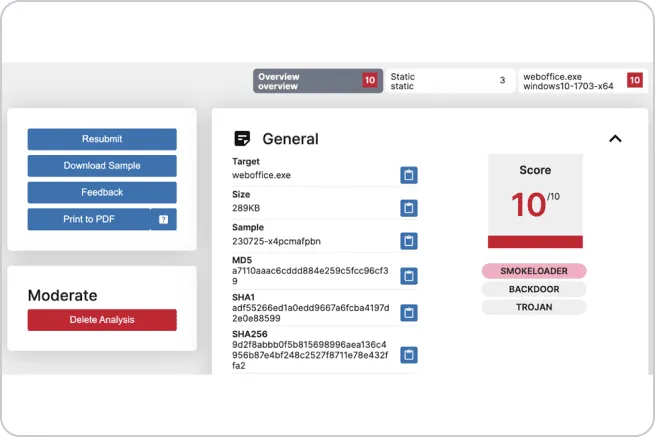Click the red 10 badge on Overview tab
Screen dimensions: 655x437
tap(370, 80)
